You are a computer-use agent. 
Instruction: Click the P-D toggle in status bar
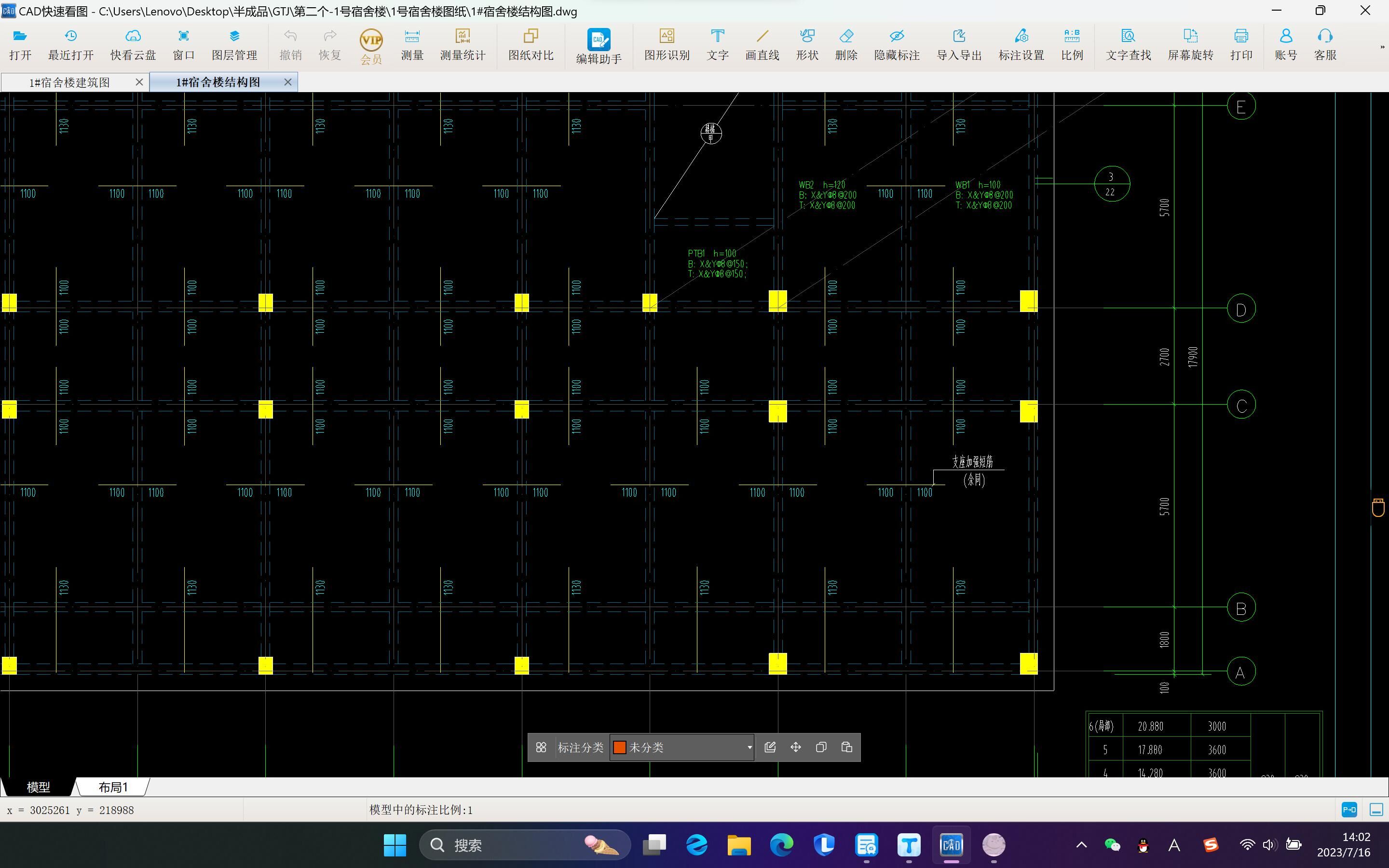(1349, 810)
